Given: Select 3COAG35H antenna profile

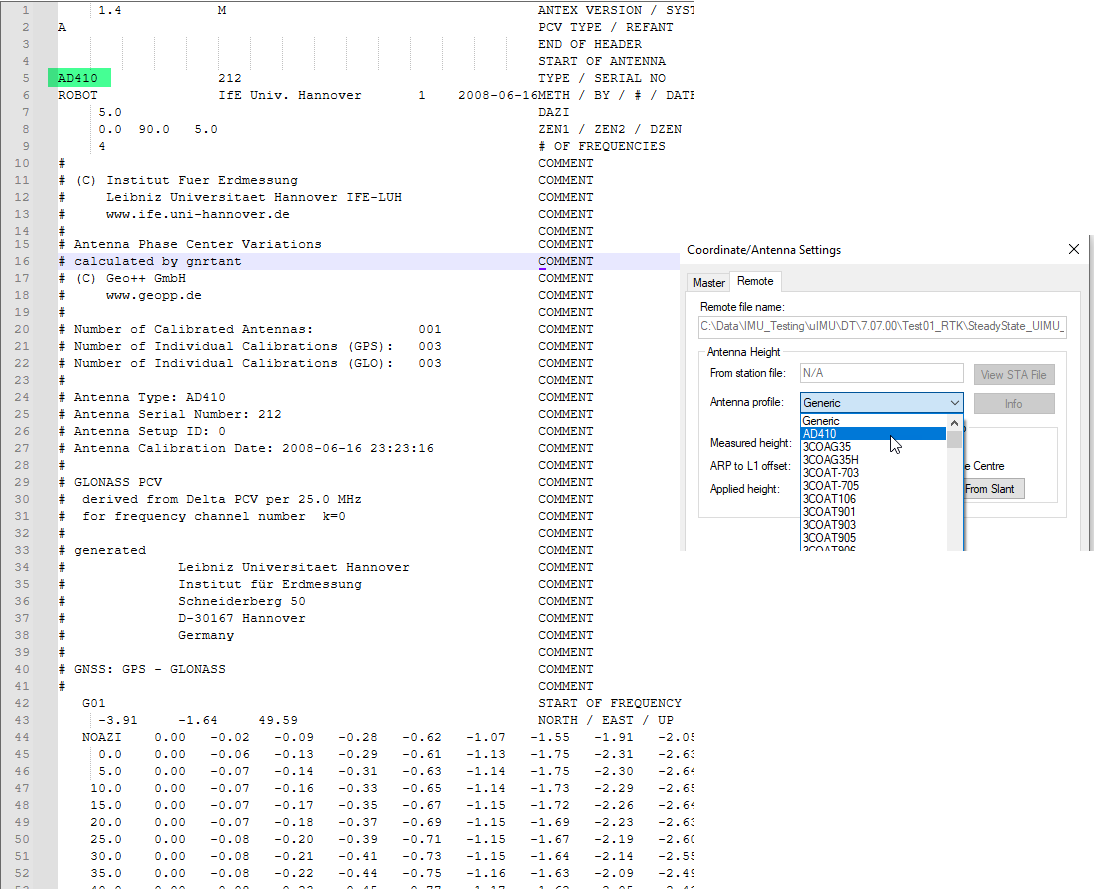Looking at the screenshot, I should 873,460.
